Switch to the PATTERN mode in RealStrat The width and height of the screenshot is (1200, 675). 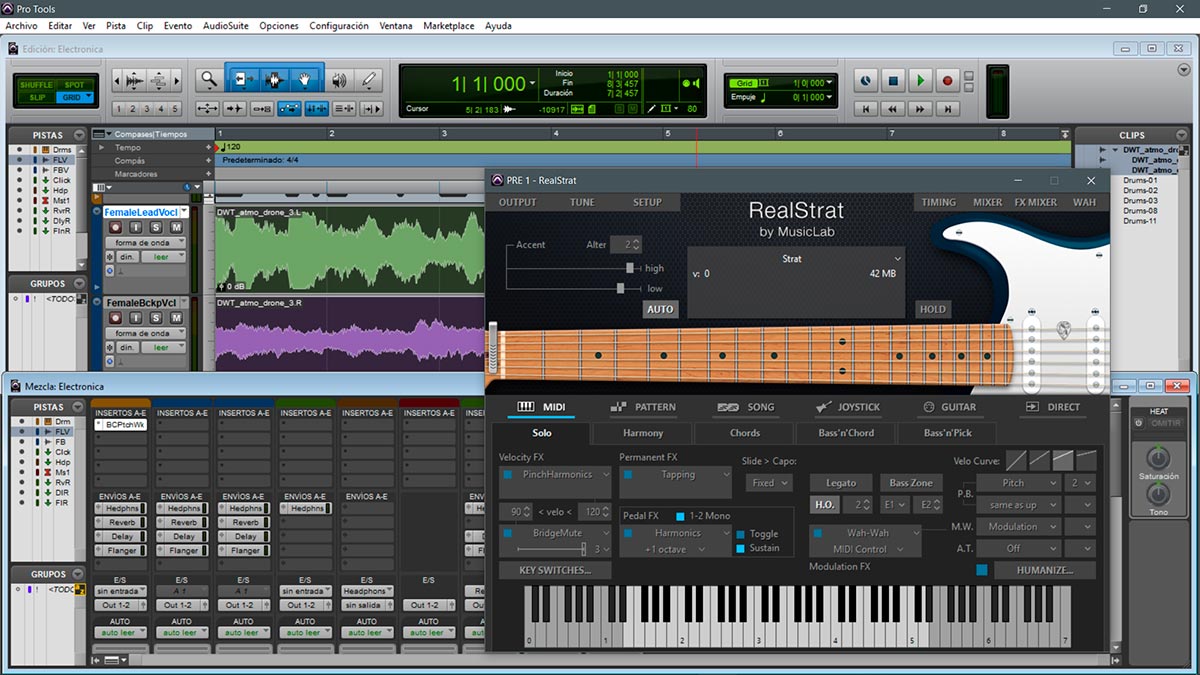pyautogui.click(x=642, y=407)
